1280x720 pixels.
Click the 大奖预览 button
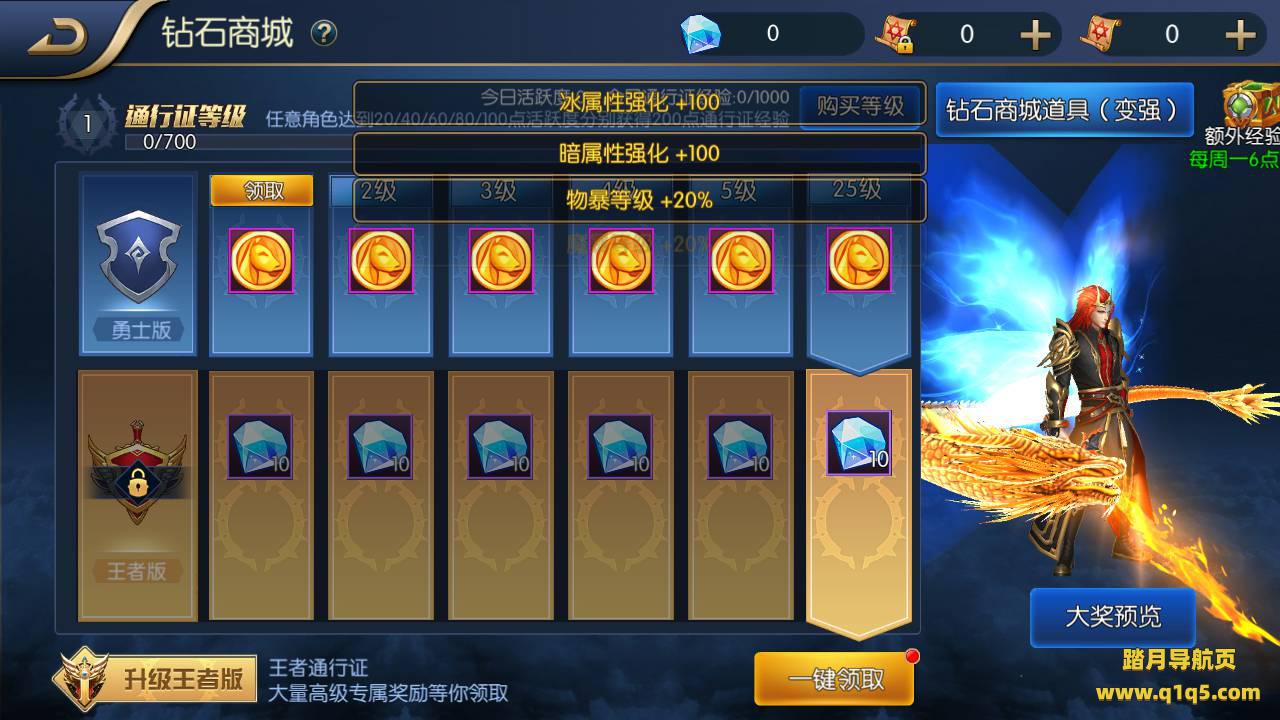point(1113,616)
